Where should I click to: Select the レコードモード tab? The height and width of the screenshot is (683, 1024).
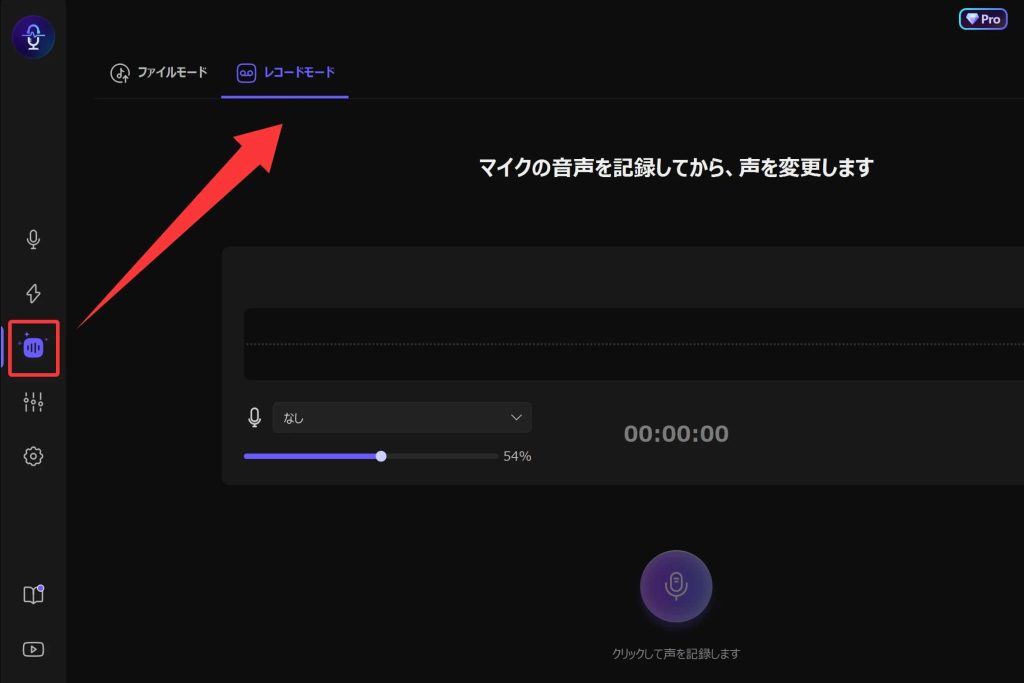click(x=285, y=72)
